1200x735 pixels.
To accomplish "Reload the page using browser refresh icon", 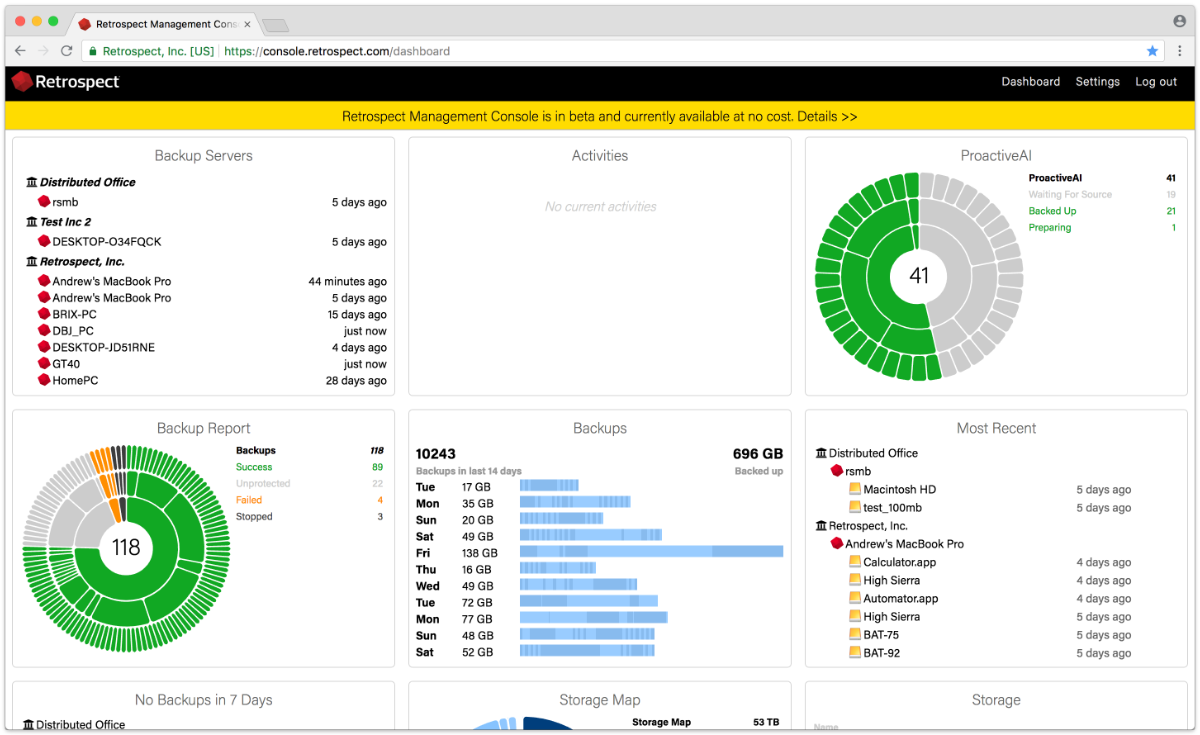I will 67,51.
